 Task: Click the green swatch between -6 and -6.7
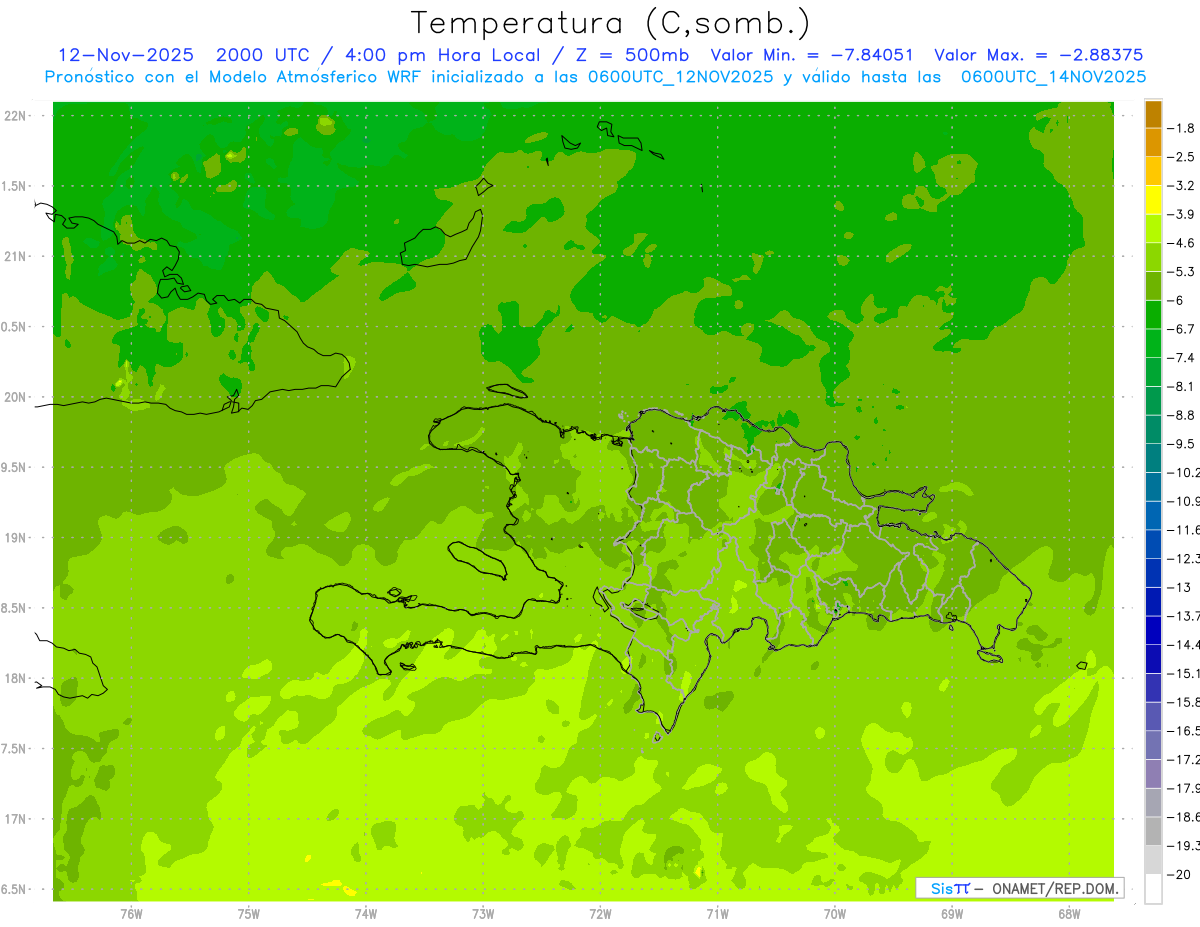[x=1153, y=315]
